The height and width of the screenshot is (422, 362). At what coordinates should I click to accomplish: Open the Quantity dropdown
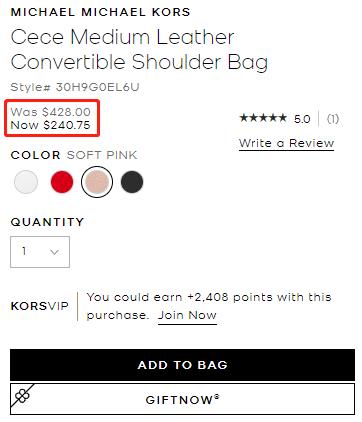[40, 252]
